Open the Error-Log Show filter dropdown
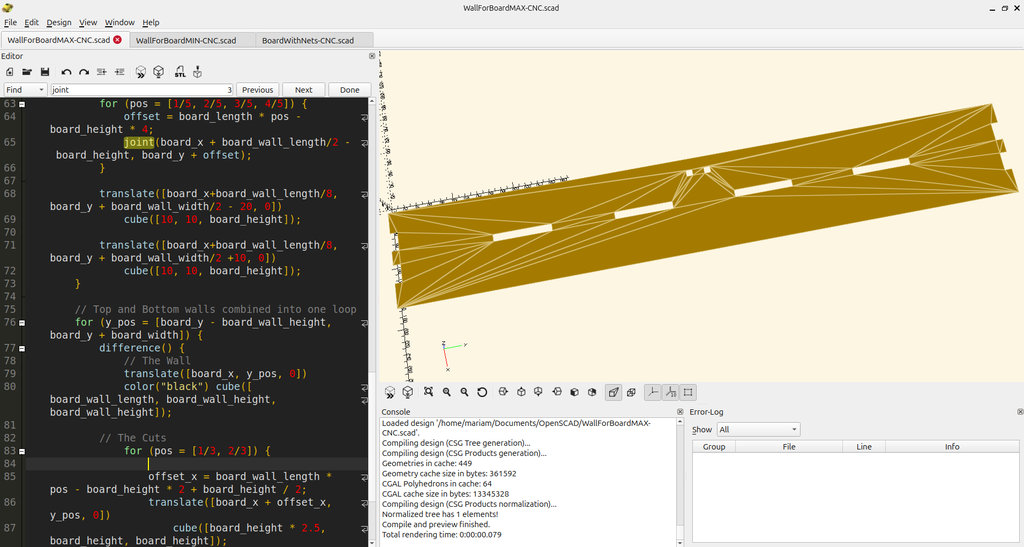Screen dimensions: 1024x547 (x=757, y=430)
